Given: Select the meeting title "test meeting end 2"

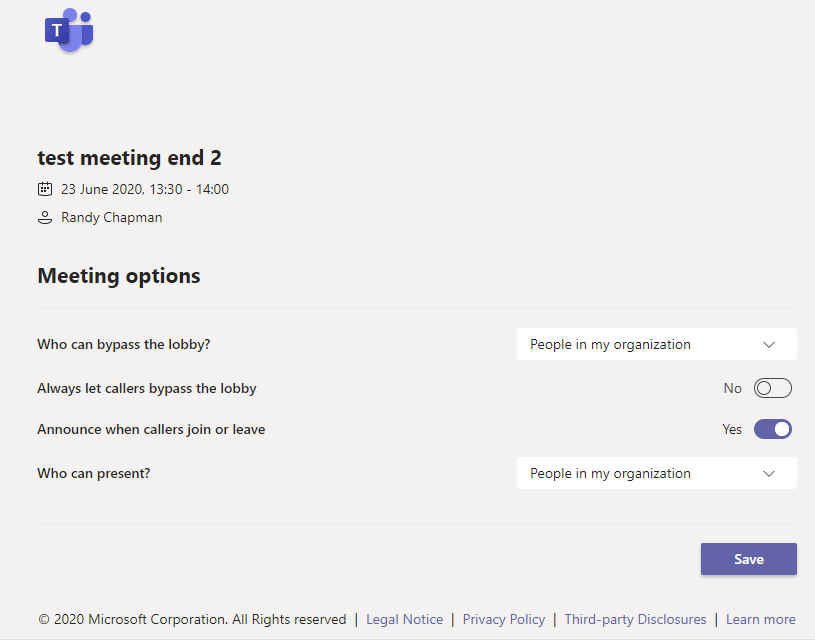Looking at the screenshot, I should [129, 157].
